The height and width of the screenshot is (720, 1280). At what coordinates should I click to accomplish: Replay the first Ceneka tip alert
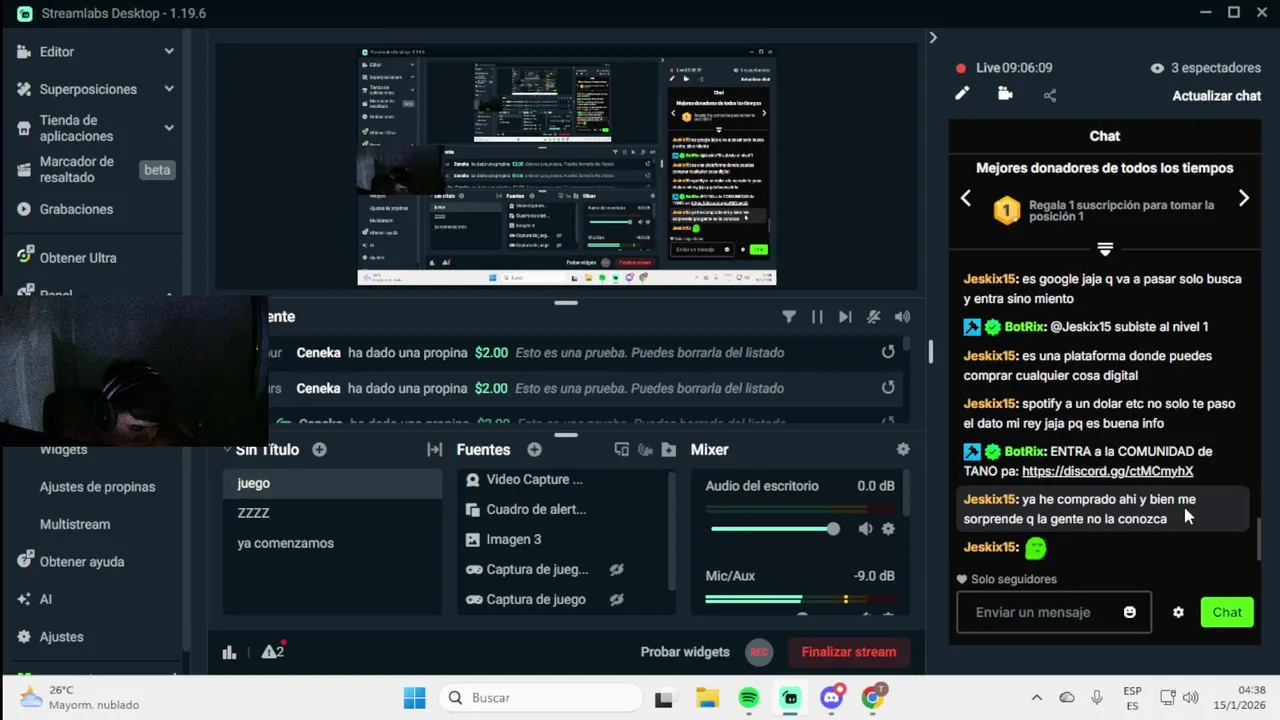[888, 352]
